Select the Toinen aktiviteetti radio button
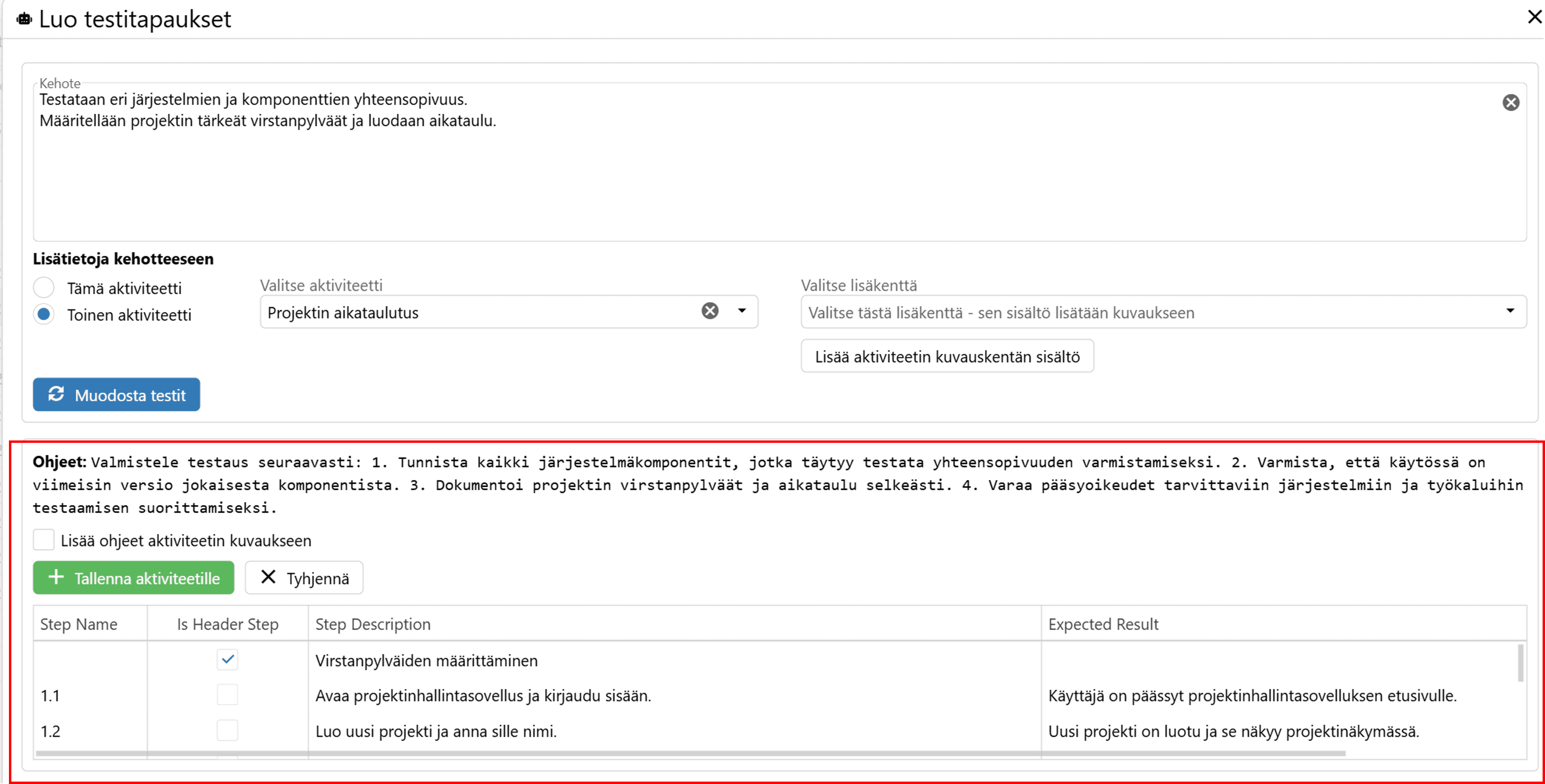Screen dimensions: 1545x784 (44, 314)
